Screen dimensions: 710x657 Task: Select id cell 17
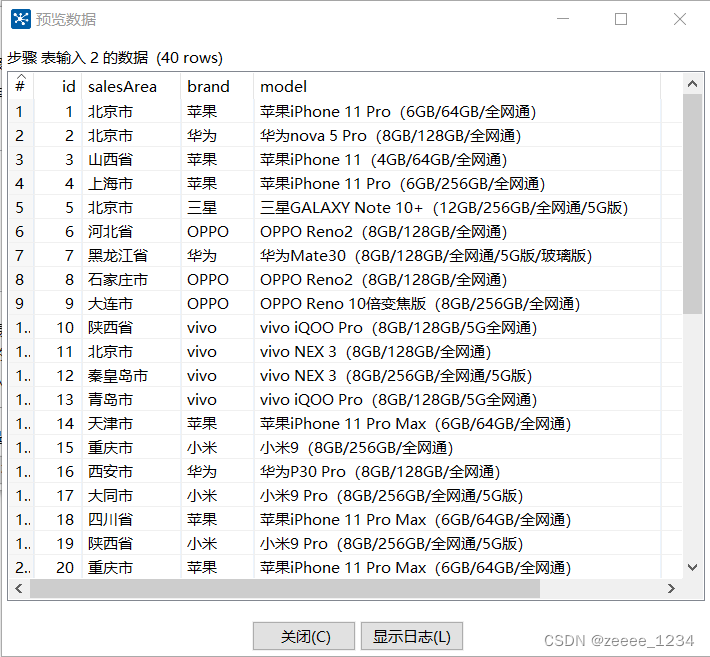click(58, 495)
